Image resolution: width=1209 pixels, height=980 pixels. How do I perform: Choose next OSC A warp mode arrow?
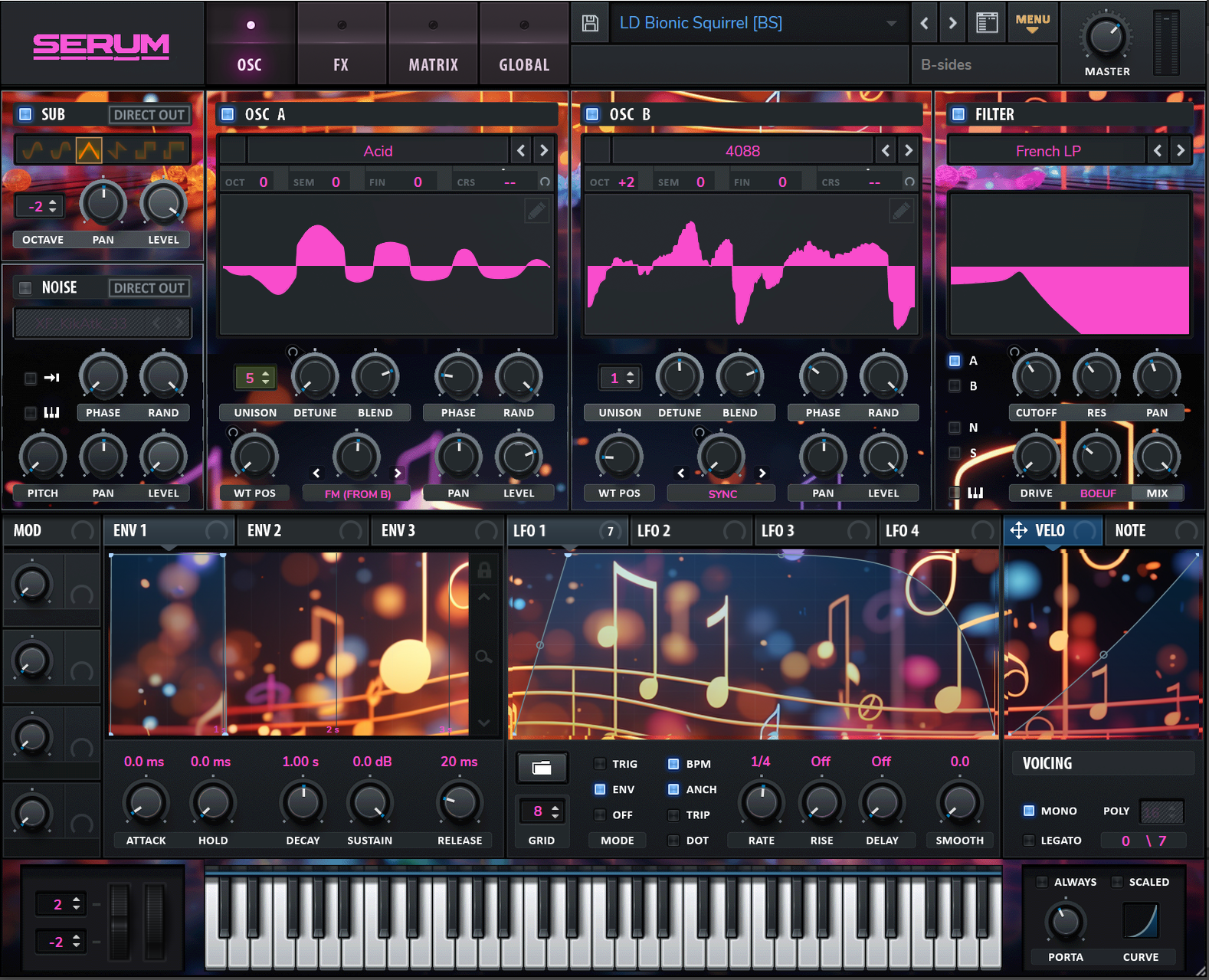[398, 473]
